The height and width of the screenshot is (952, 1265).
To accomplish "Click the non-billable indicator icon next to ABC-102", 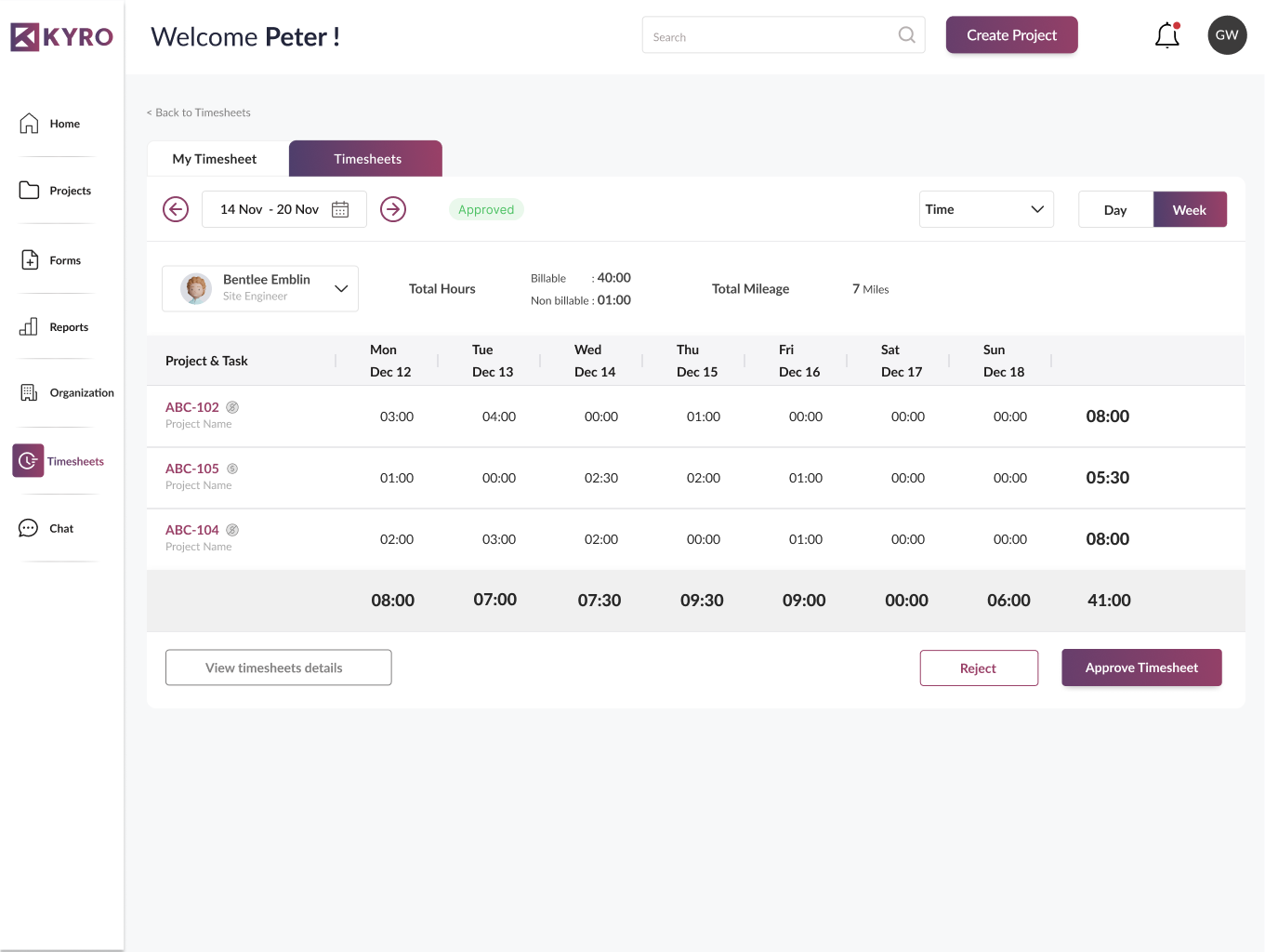I will (232, 406).
